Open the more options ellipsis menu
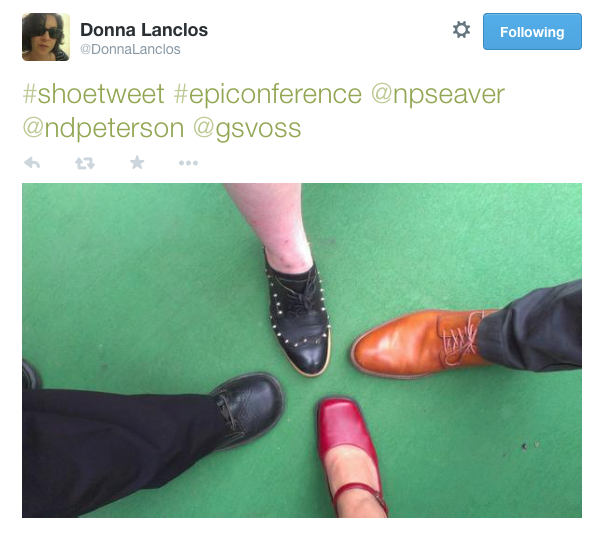The width and height of the screenshot is (605, 536). 188,163
